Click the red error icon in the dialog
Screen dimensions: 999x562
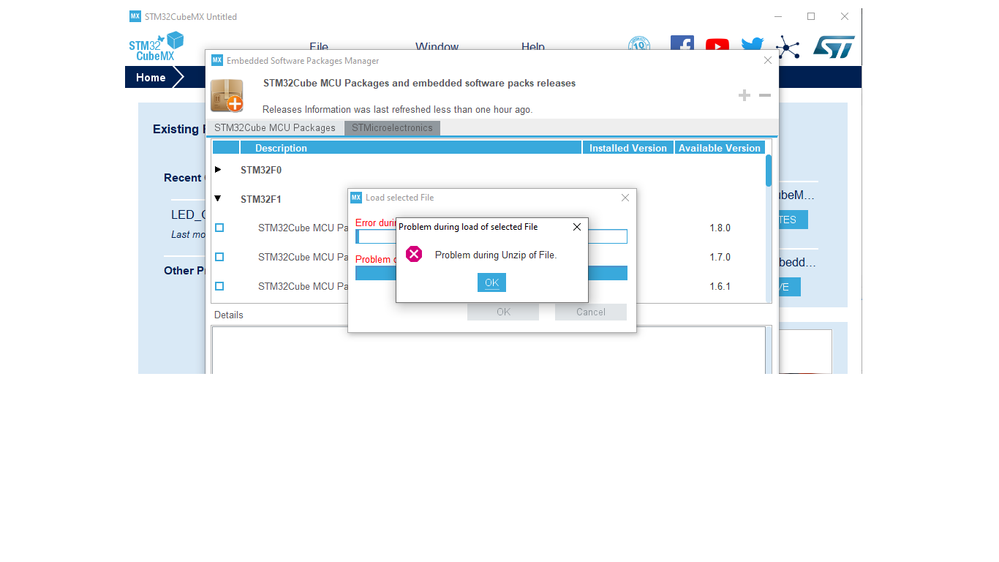pos(414,254)
